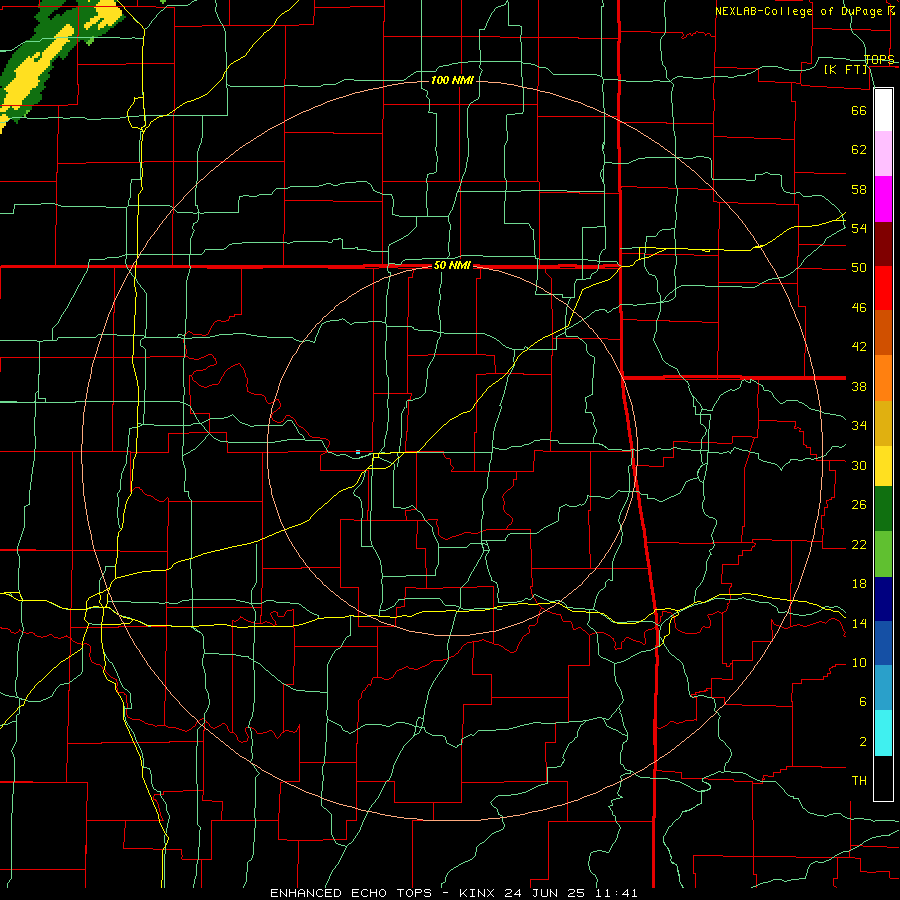Click the "100 NMI" range ring label
The width and height of the screenshot is (900, 900).
coord(452,80)
